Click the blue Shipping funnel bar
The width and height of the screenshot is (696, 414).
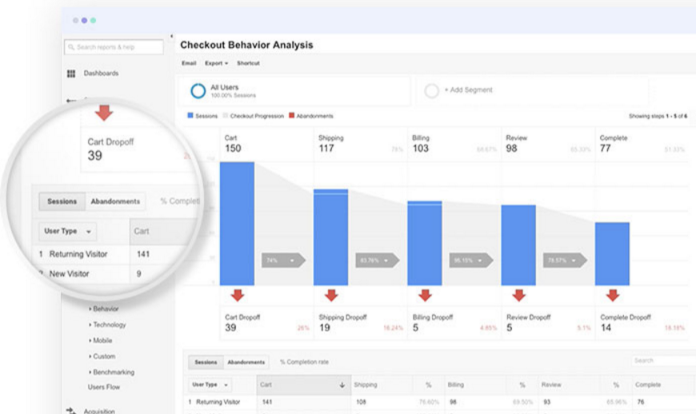tap(331, 237)
